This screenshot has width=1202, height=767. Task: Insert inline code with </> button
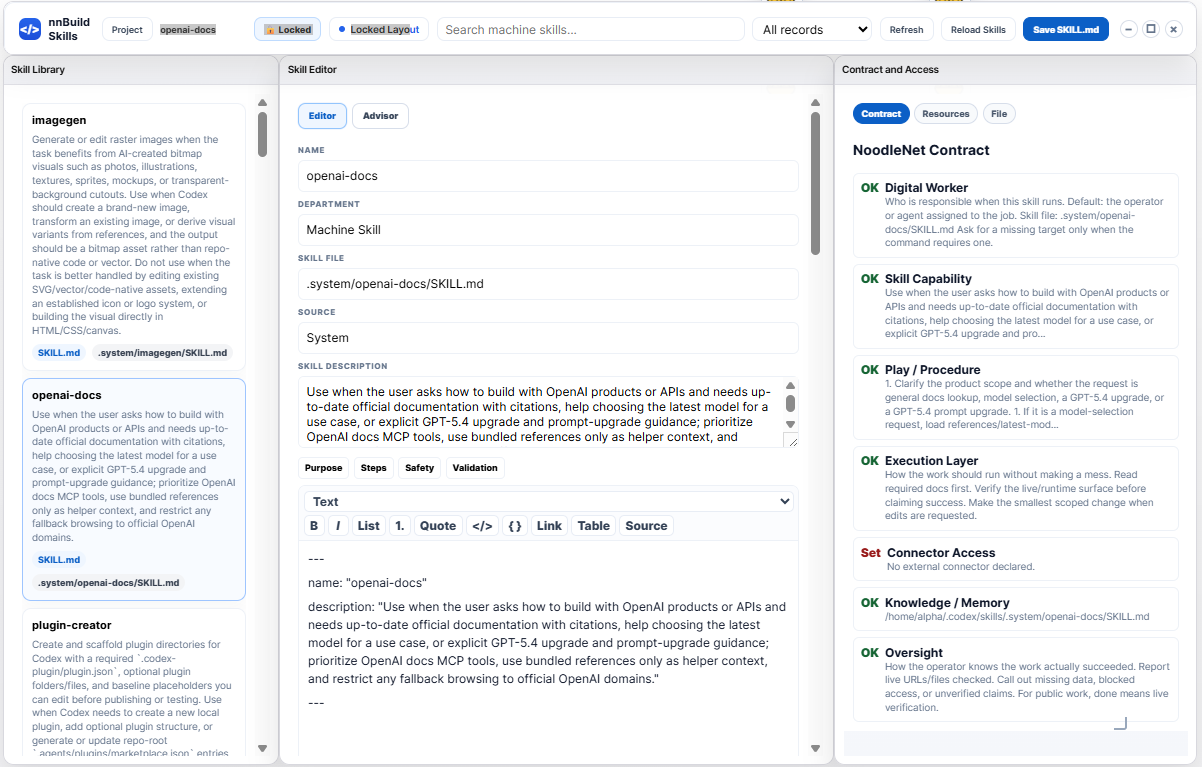click(482, 526)
